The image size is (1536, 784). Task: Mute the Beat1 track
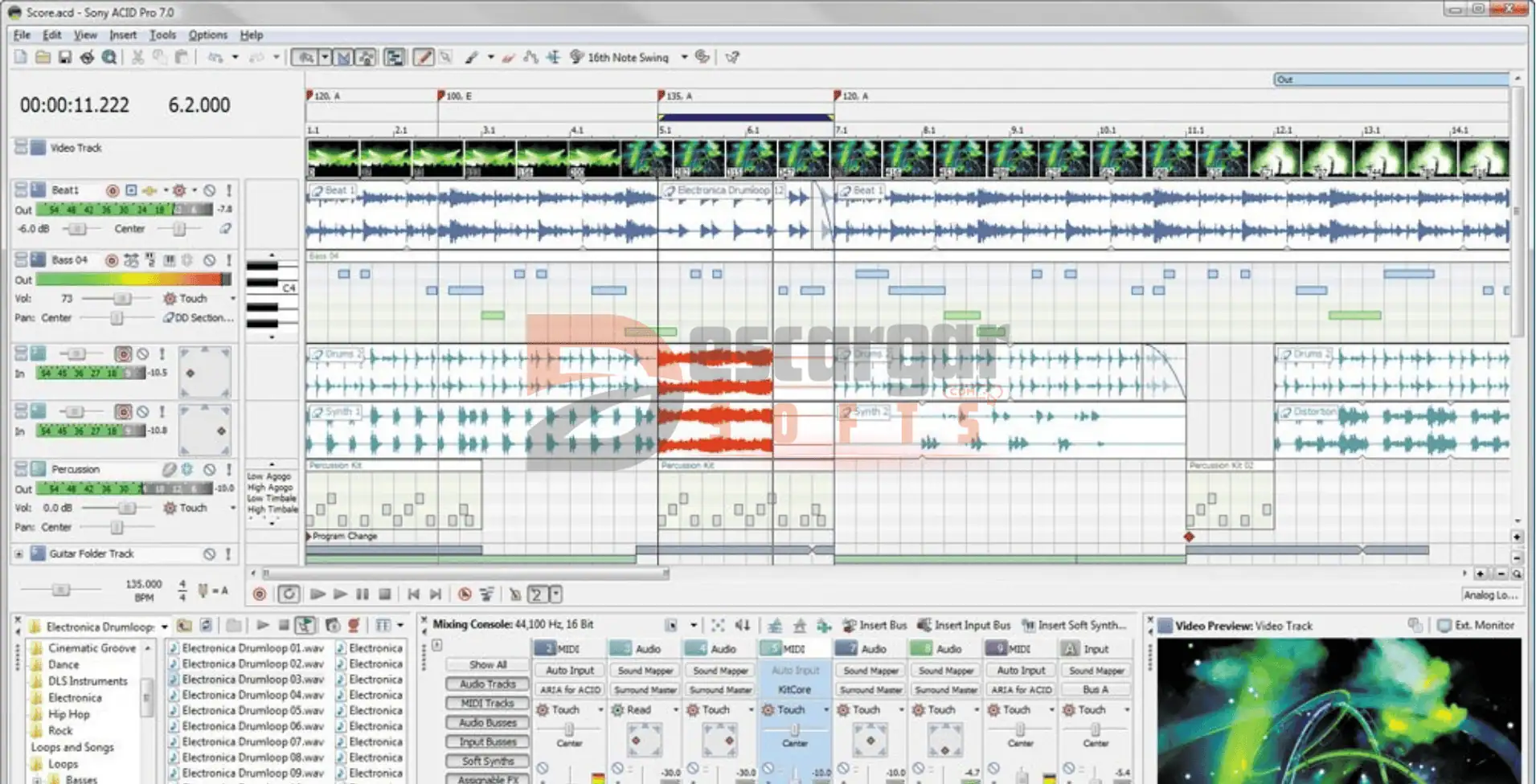pos(210,190)
